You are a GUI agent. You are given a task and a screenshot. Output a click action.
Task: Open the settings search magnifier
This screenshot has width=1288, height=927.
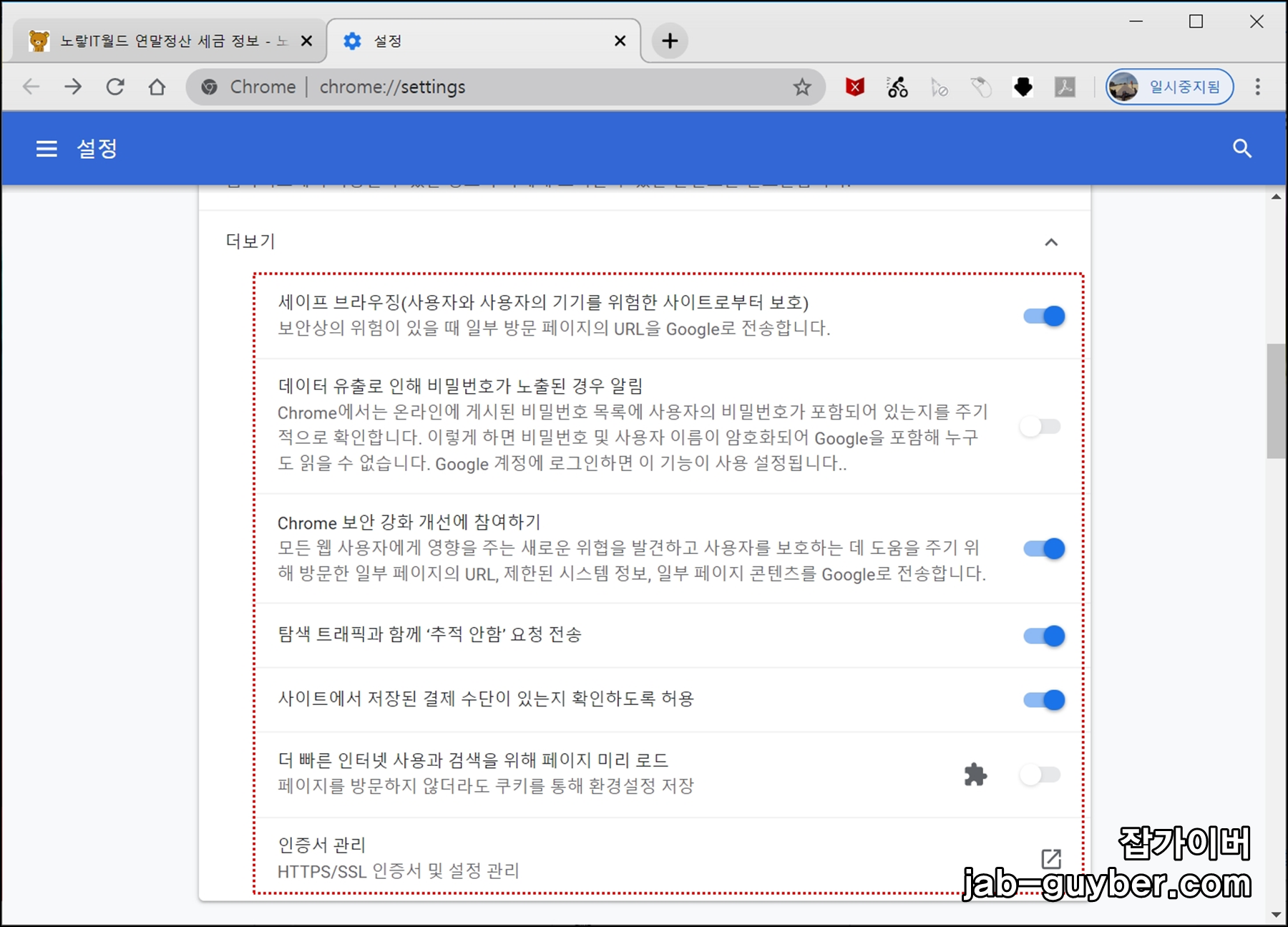click(x=1243, y=149)
